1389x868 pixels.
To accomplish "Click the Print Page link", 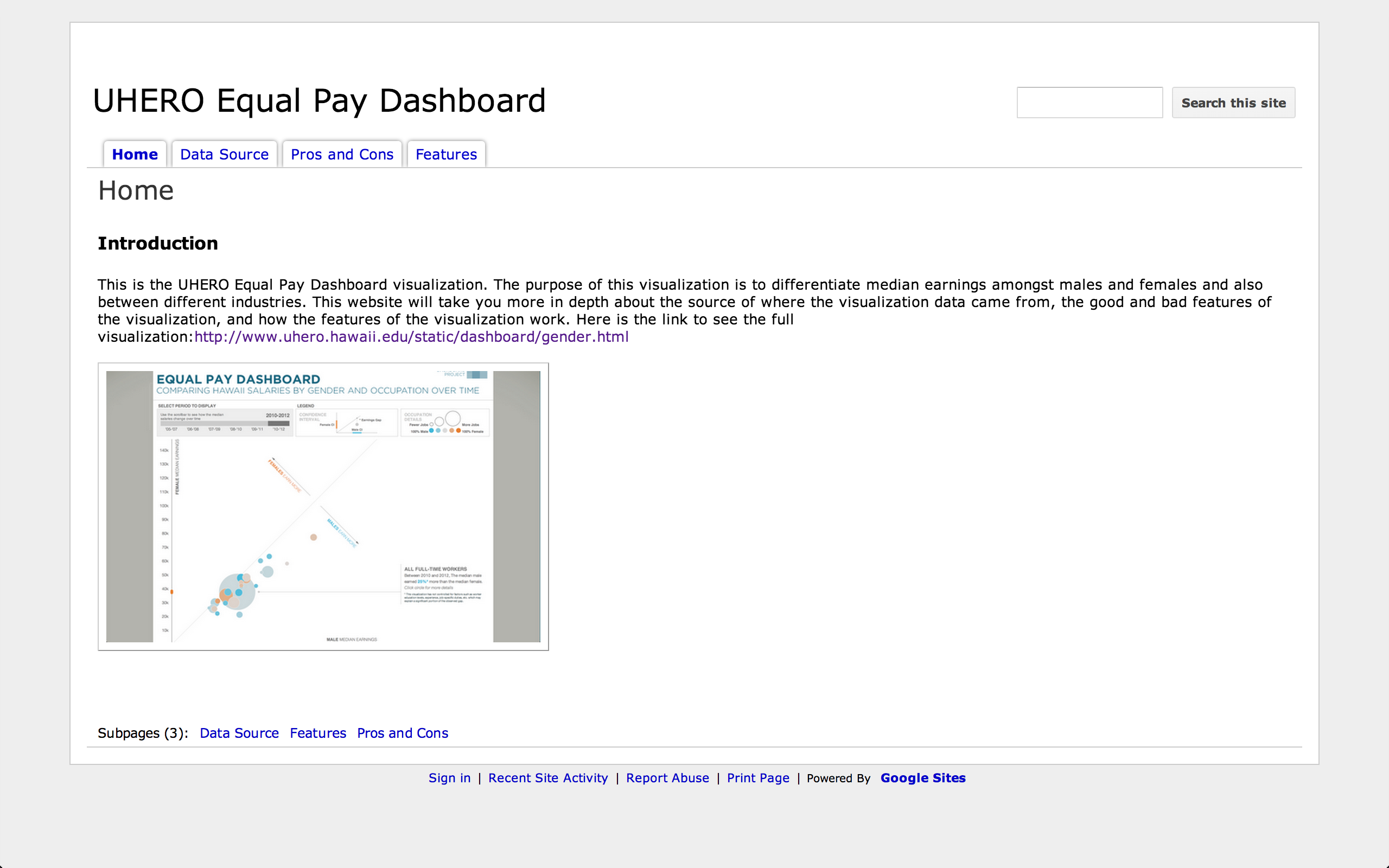I will point(758,778).
